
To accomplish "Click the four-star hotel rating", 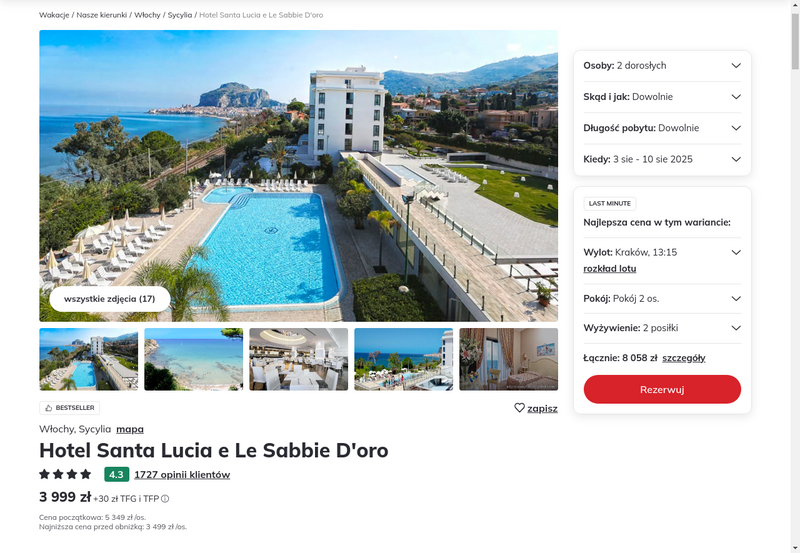I will pos(65,474).
